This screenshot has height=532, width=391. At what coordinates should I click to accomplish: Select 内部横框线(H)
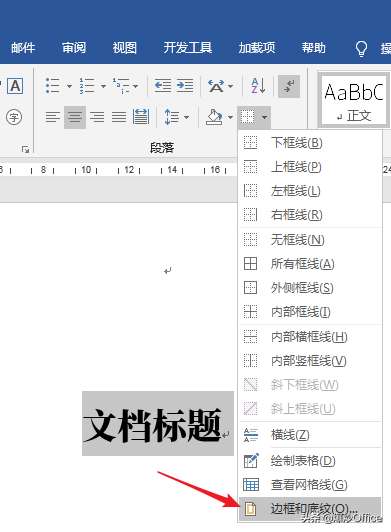310,337
